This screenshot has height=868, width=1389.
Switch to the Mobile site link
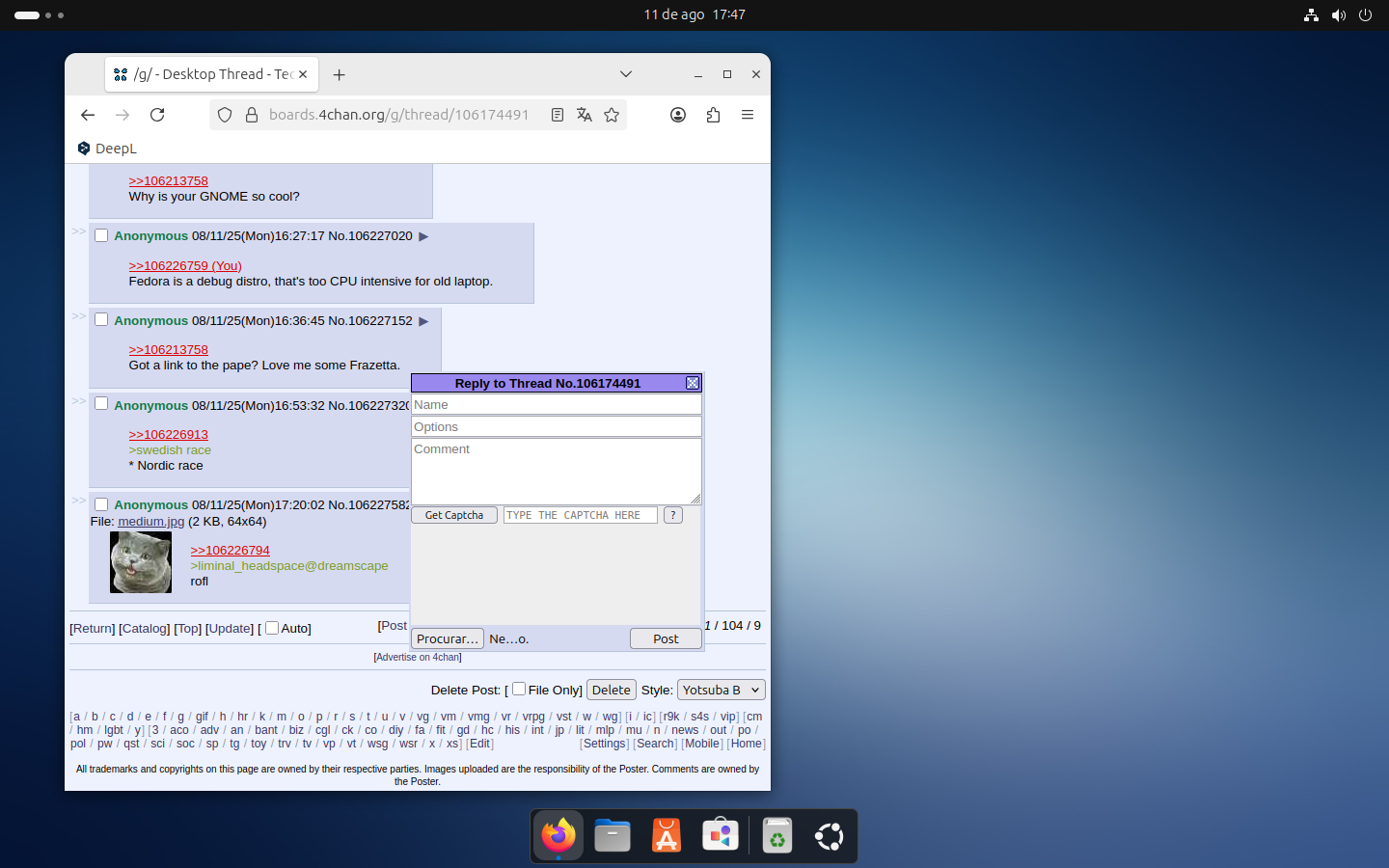[702, 744]
